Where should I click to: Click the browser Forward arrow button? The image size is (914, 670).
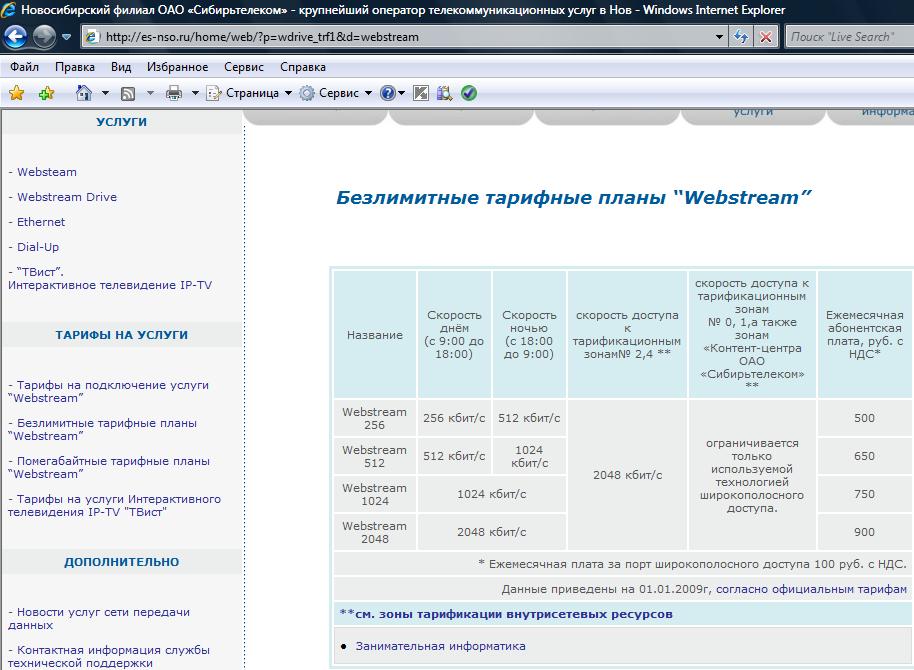pyautogui.click(x=44, y=37)
